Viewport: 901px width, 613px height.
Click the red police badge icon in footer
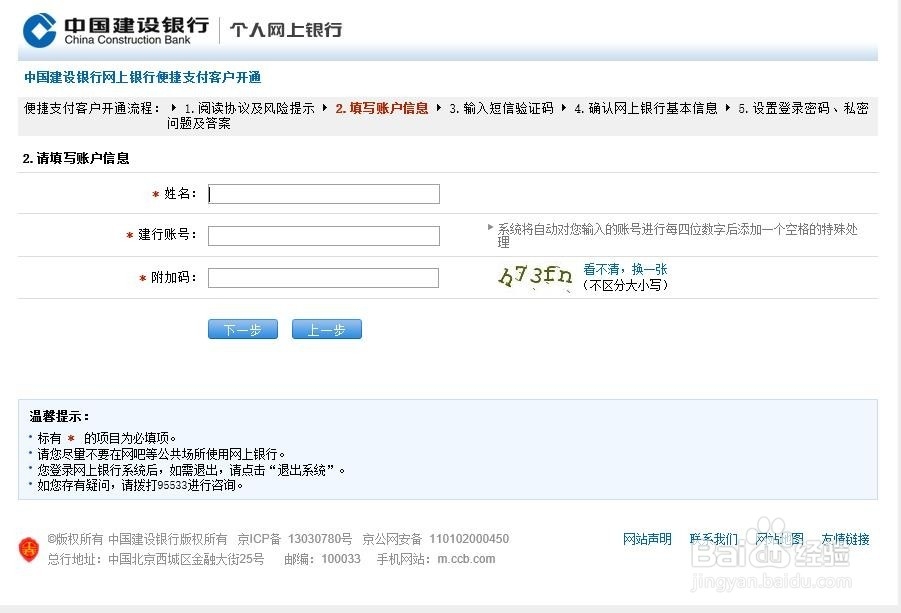pos(29,550)
